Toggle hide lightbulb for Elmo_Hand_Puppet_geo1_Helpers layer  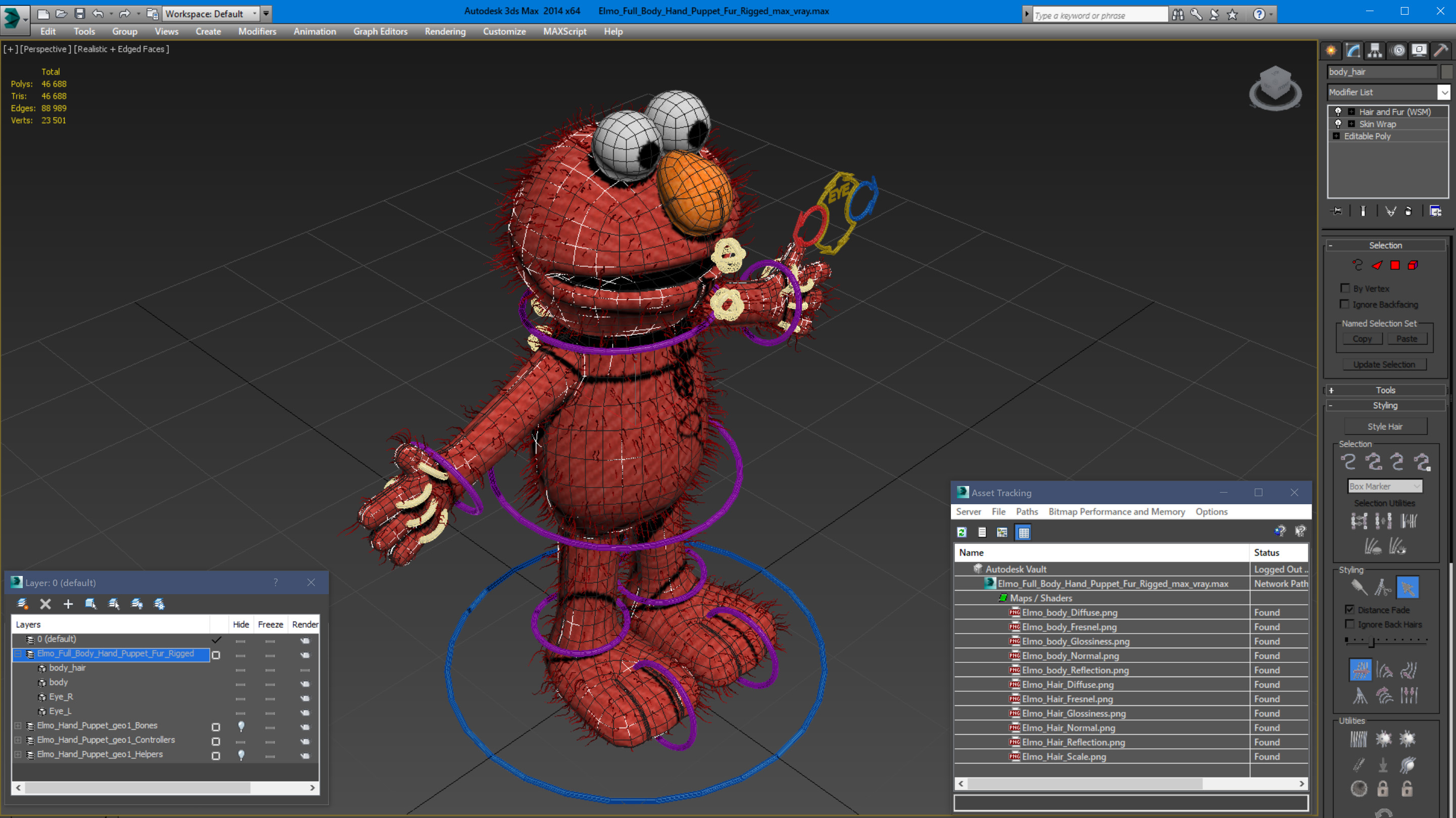coord(241,755)
